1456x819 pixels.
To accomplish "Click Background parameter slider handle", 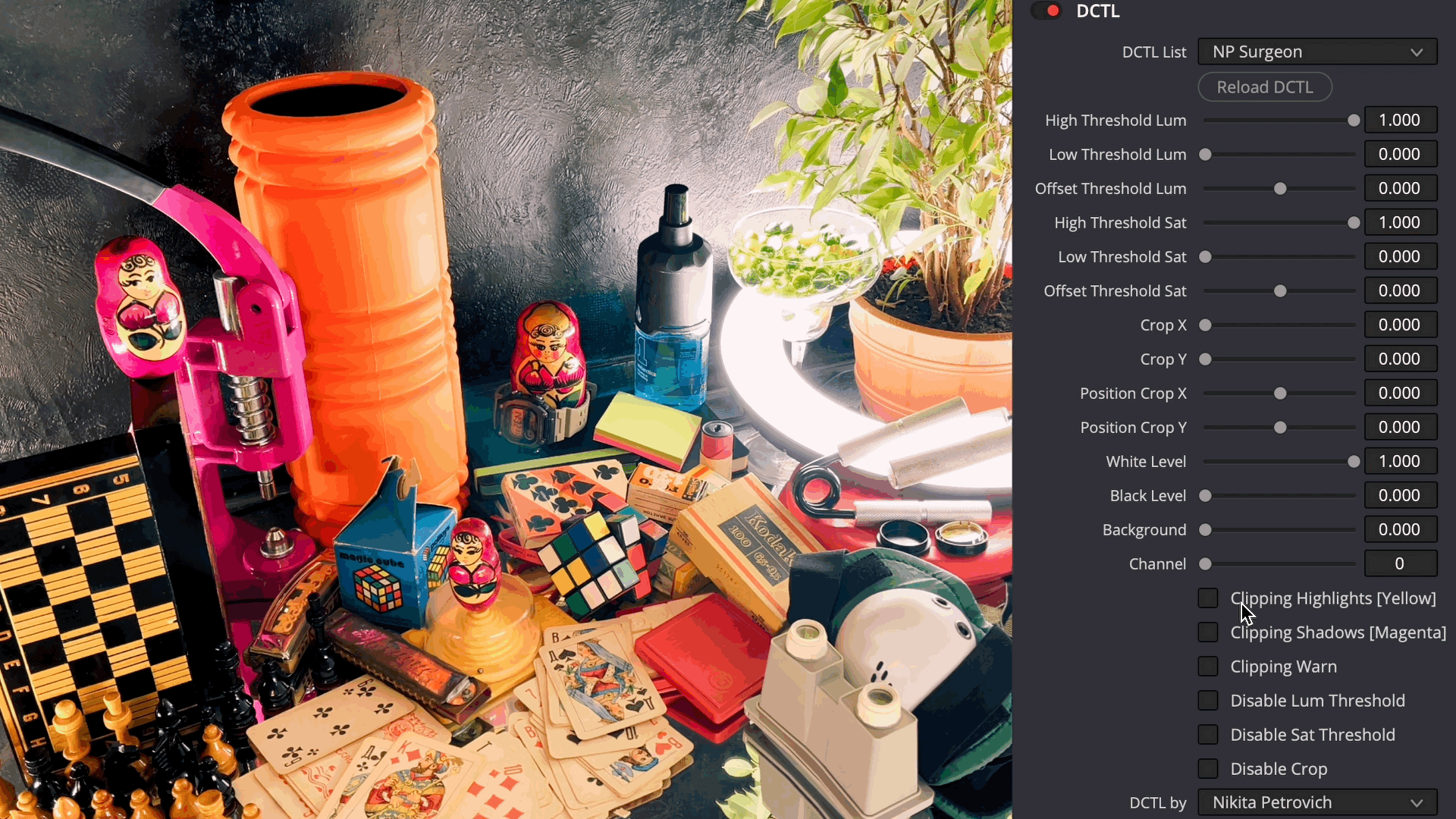I will pyautogui.click(x=1207, y=529).
